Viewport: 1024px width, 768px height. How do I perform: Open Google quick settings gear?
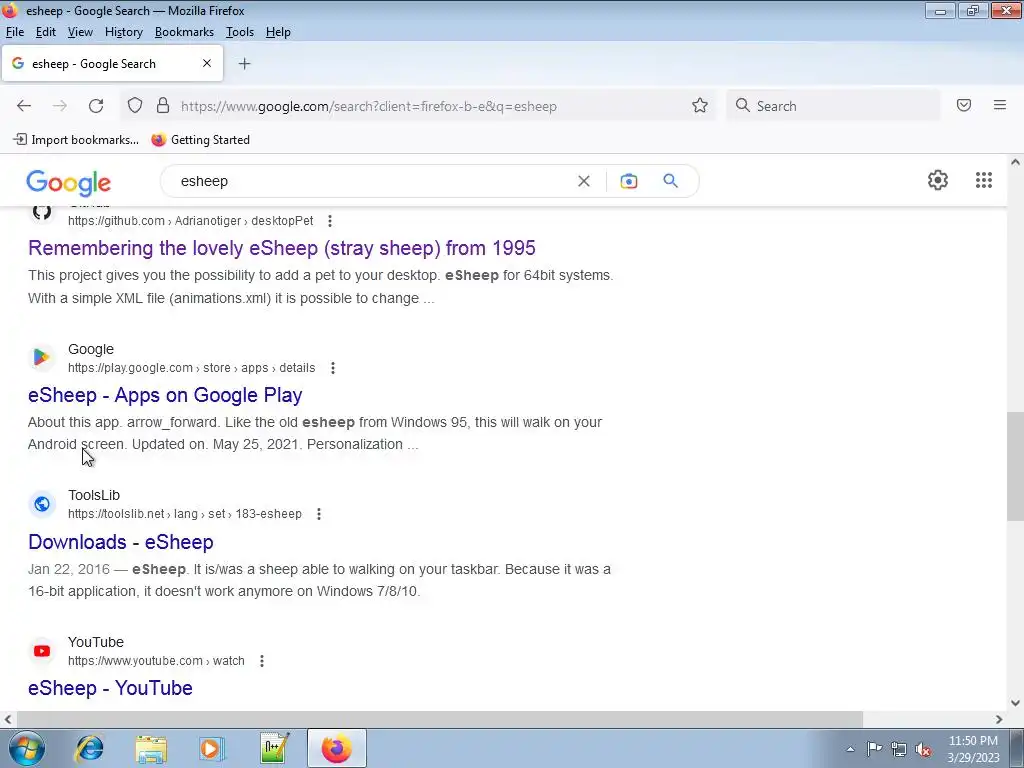coord(938,180)
